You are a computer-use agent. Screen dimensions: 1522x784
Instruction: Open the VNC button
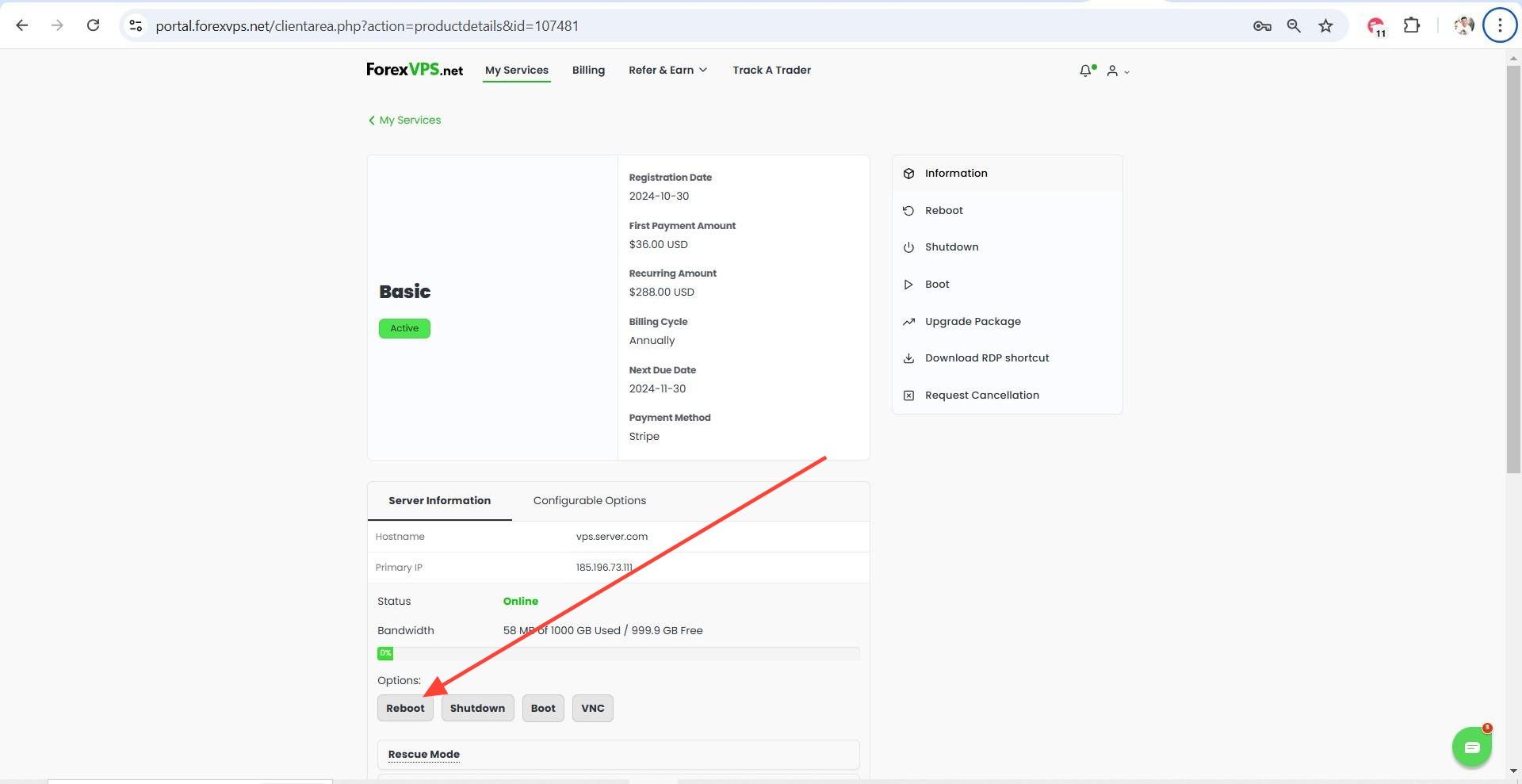coord(592,709)
